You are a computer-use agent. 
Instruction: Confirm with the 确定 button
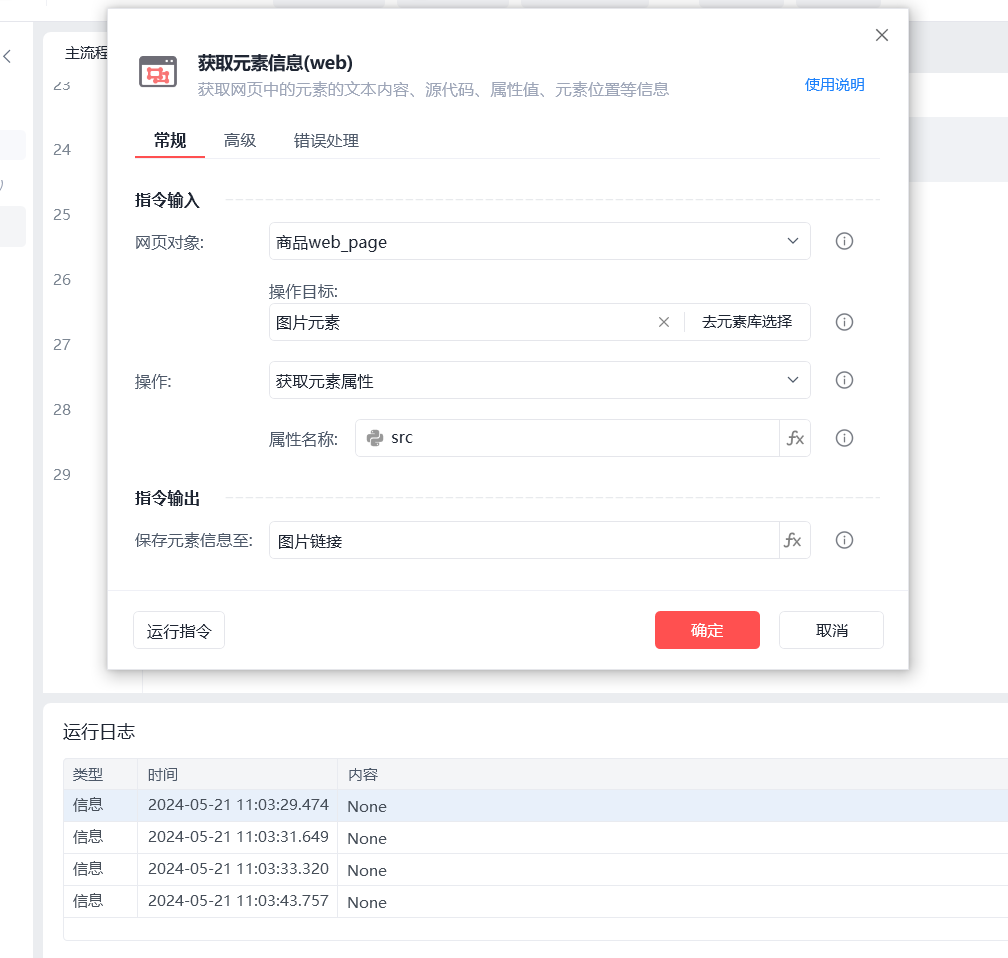point(707,630)
